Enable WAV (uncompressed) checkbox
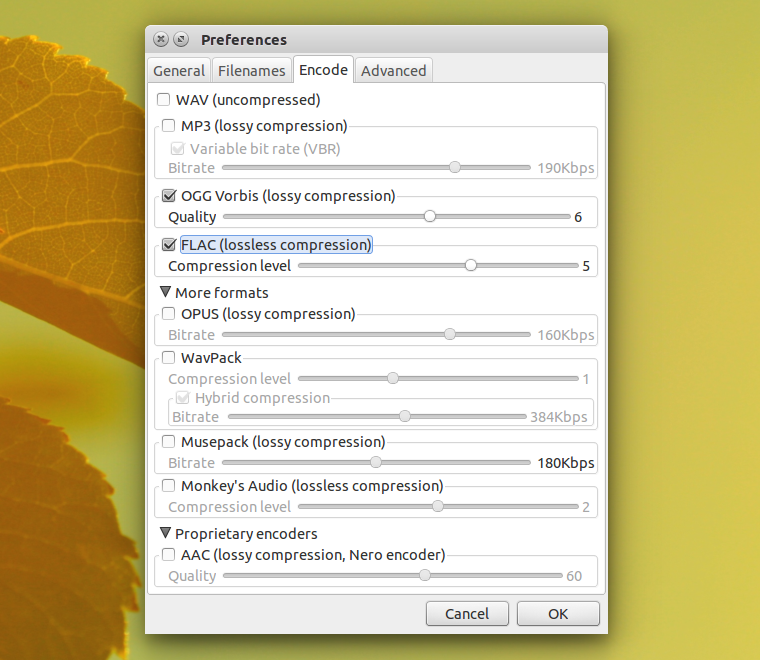This screenshot has width=760, height=660. coord(163,100)
